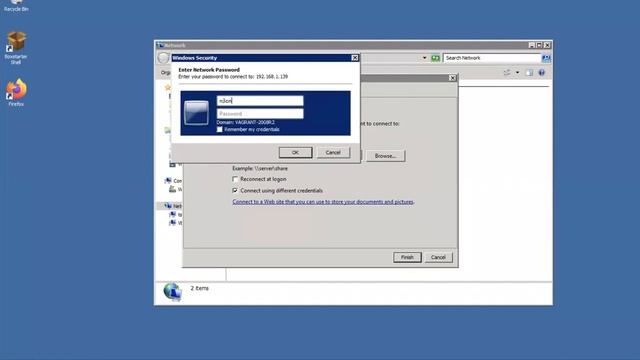Uncheck Connect using different credentials
This screenshot has width=640, height=360.
click(x=235, y=191)
